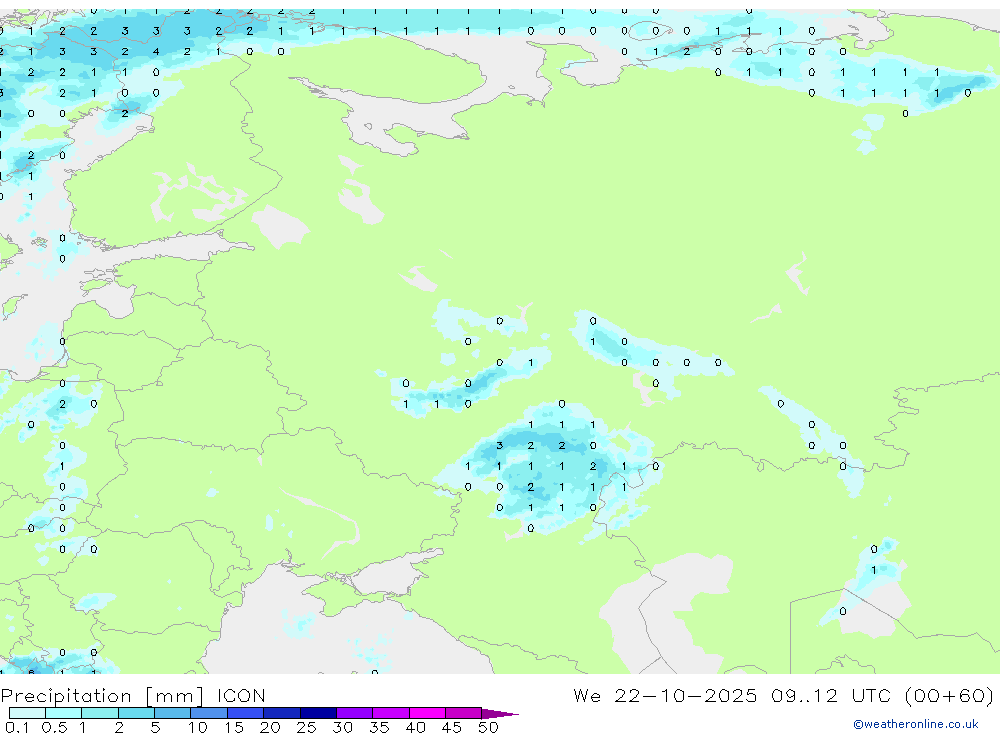Viewport: 1000px width, 733px height.
Task: Click the 45–50 mm legend swatch
Action: point(464,713)
